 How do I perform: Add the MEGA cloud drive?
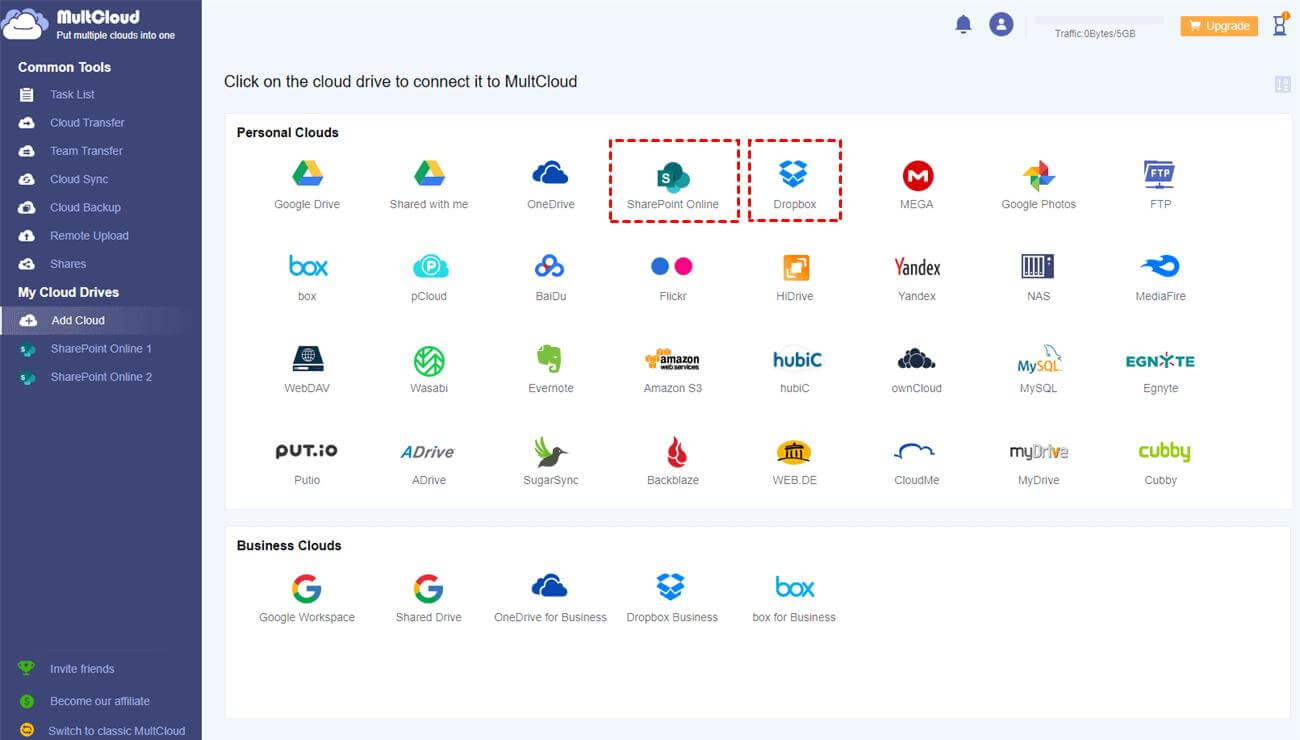[x=917, y=184]
